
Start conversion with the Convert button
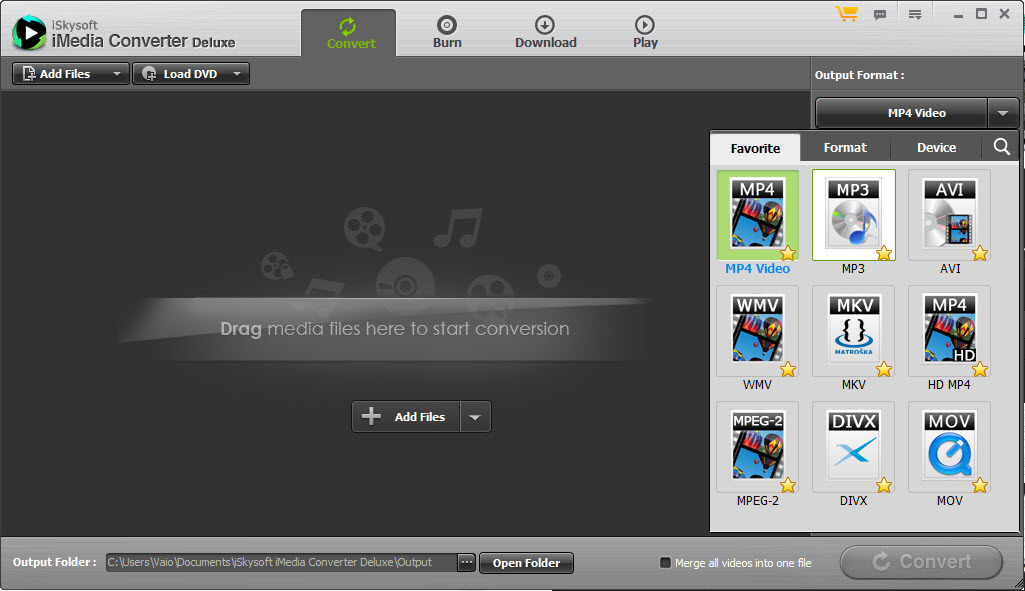point(922,562)
